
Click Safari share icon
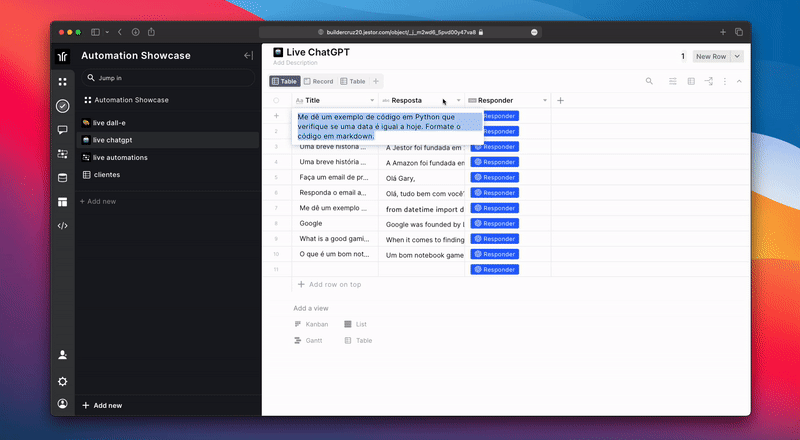[x=151, y=32]
